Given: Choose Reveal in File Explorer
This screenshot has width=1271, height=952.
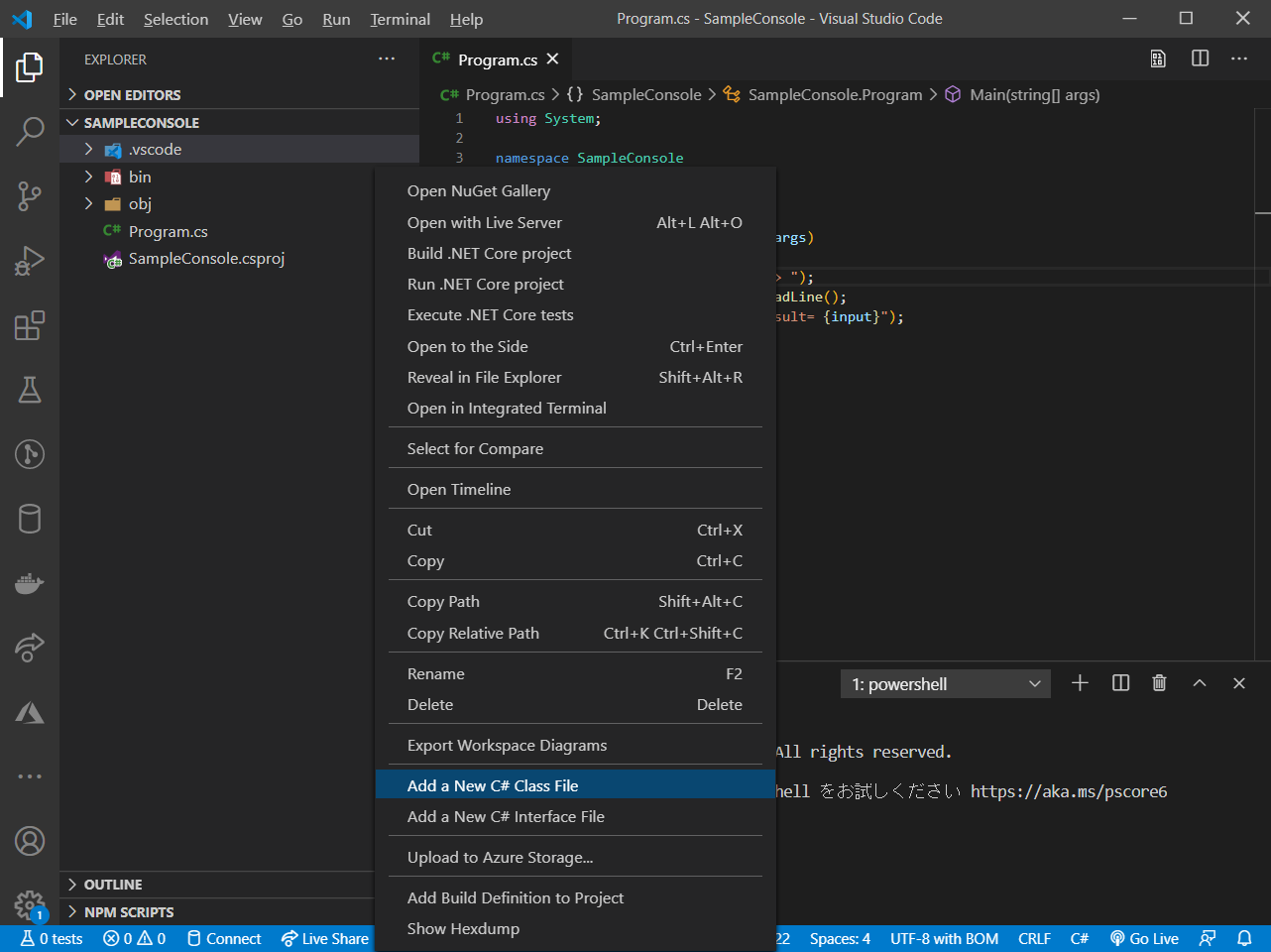Looking at the screenshot, I should coord(575,378).
